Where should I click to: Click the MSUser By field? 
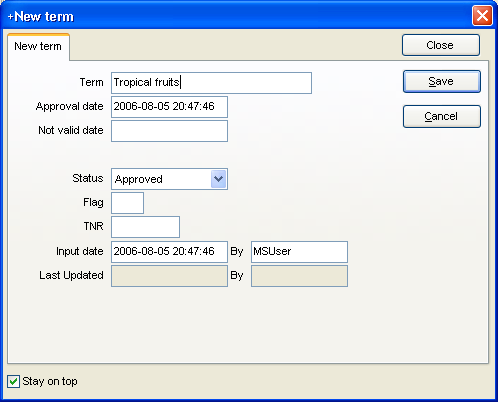[x=299, y=252]
